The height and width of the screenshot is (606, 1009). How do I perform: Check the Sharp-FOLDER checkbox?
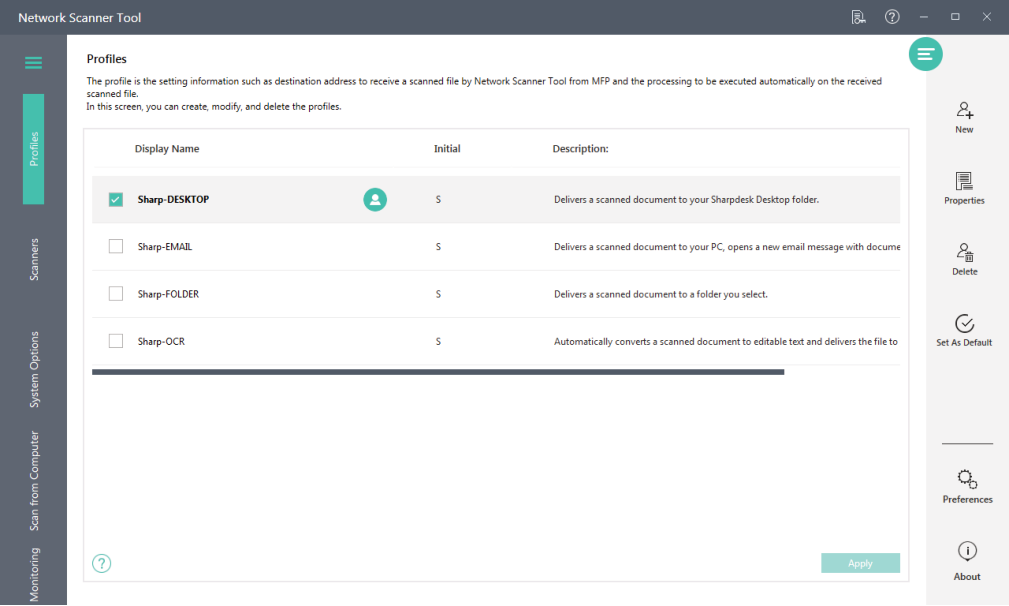click(116, 294)
